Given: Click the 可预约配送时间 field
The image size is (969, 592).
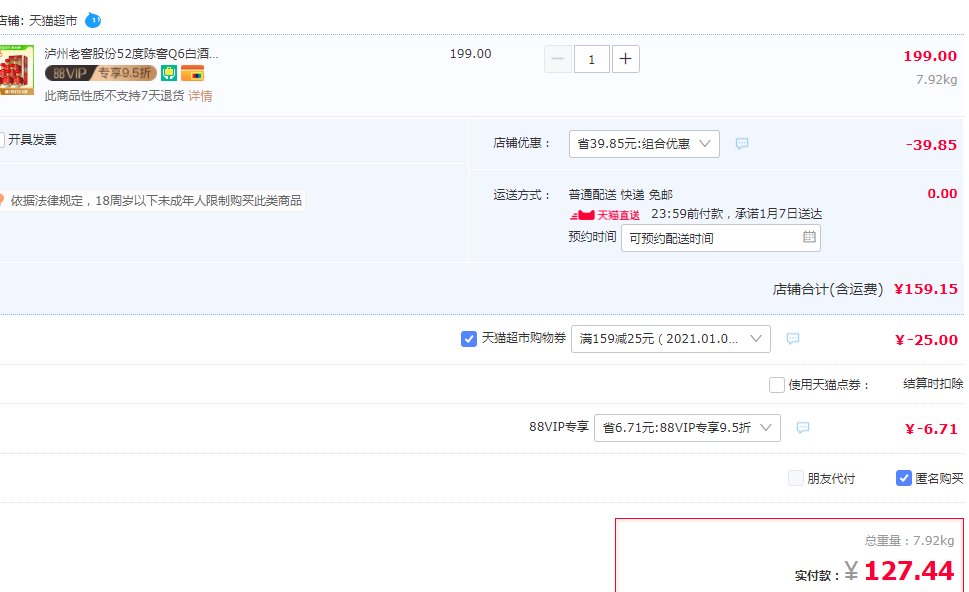Looking at the screenshot, I should pos(721,238).
